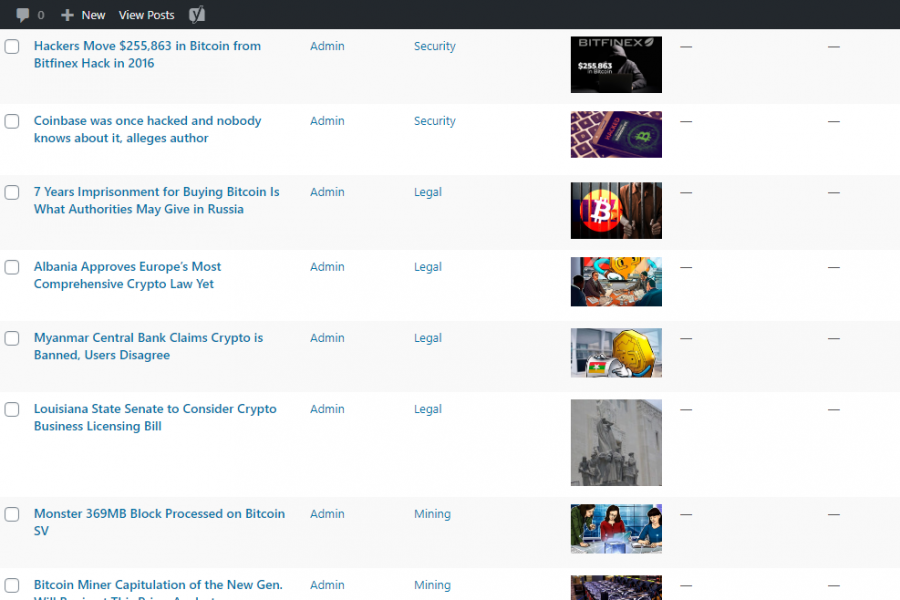Open View Posts in admin bar
The width and height of the screenshot is (900, 600).
click(x=146, y=15)
